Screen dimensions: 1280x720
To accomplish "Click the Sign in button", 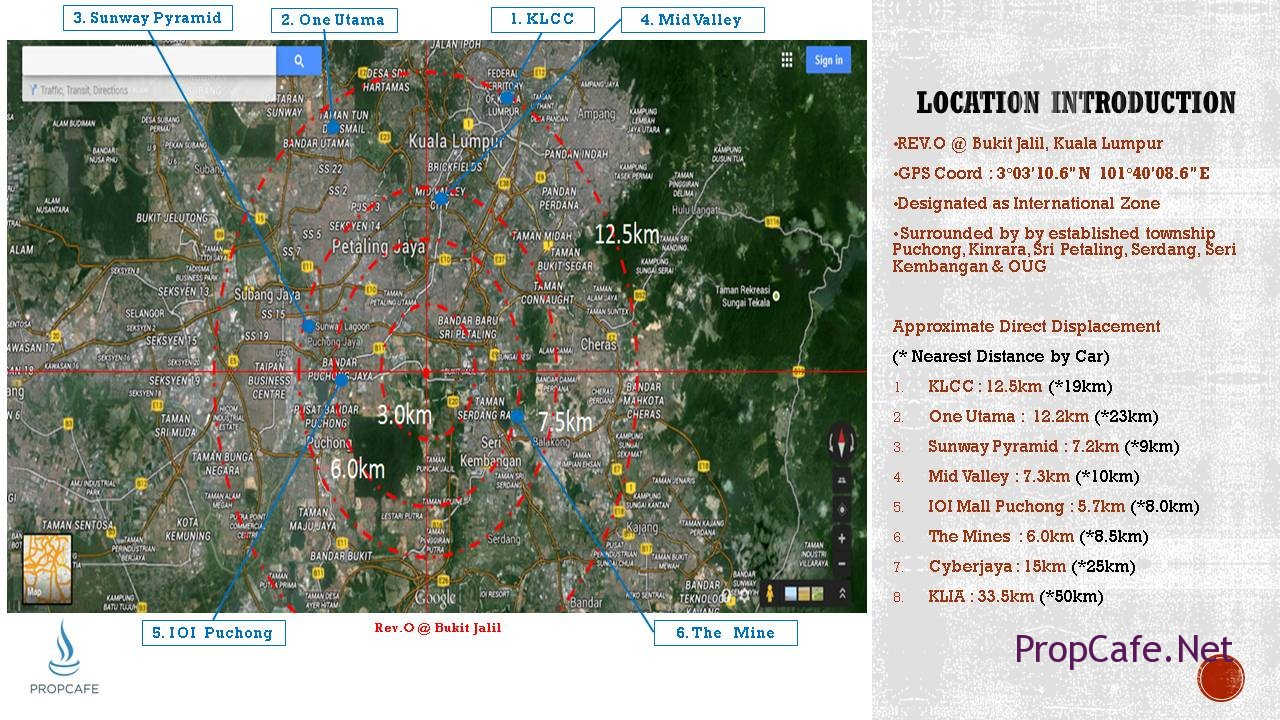I will pos(828,60).
